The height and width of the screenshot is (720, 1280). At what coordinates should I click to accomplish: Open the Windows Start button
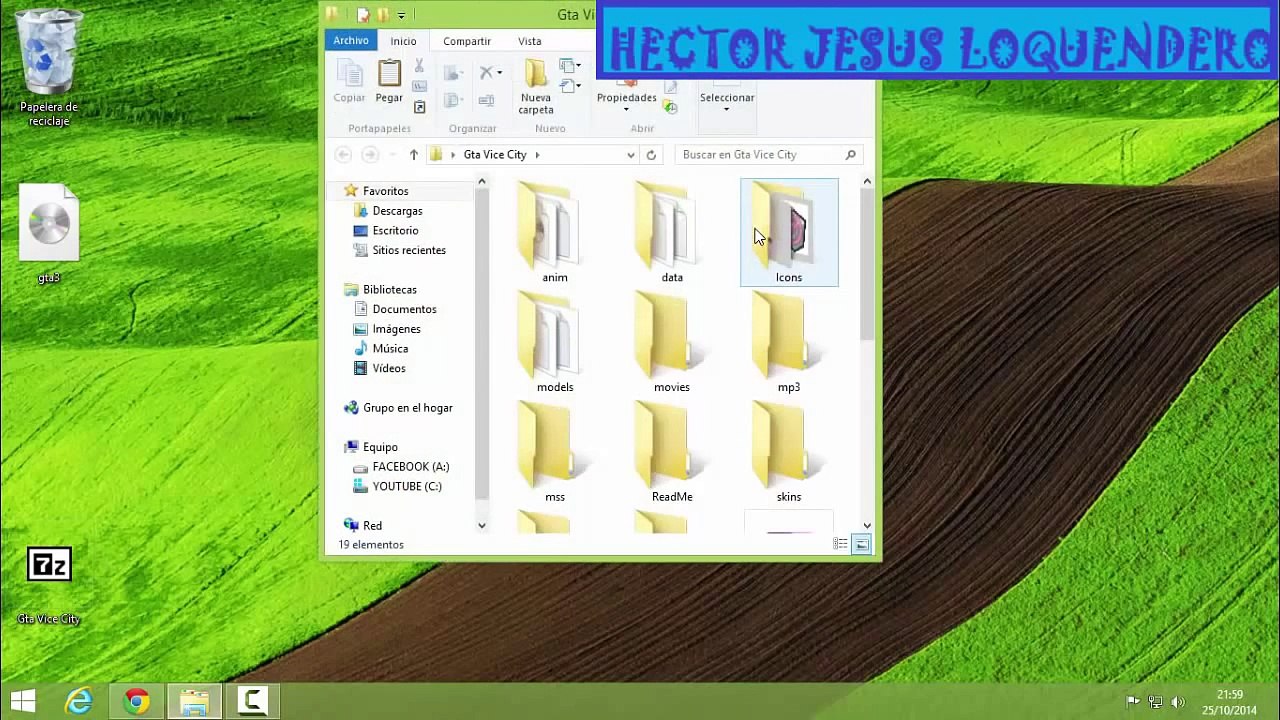tap(23, 701)
